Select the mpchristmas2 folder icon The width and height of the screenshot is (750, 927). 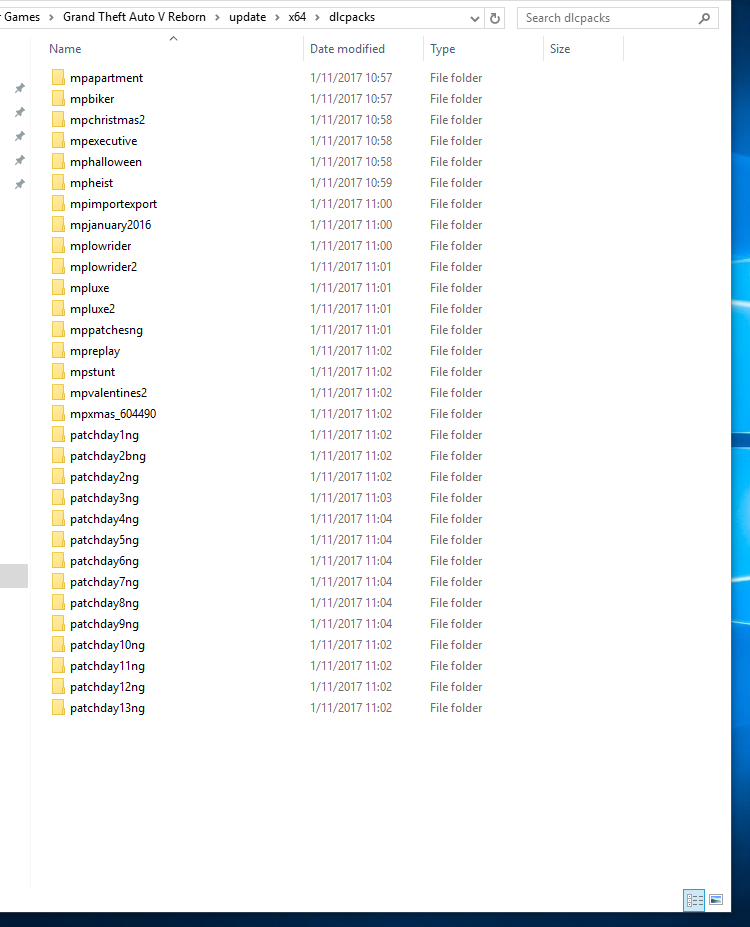coord(58,119)
